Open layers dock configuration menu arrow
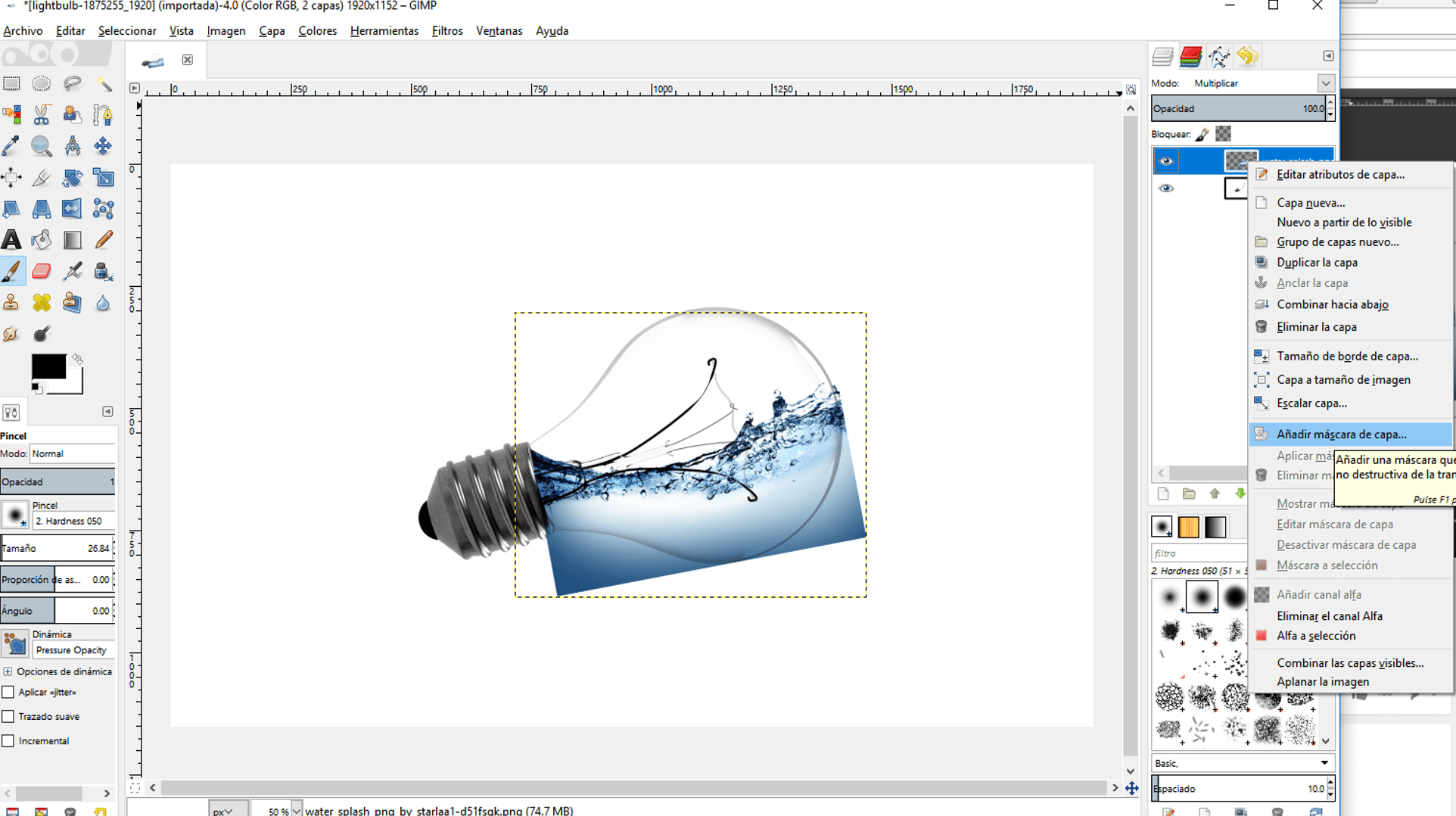1456x816 pixels. click(1328, 56)
